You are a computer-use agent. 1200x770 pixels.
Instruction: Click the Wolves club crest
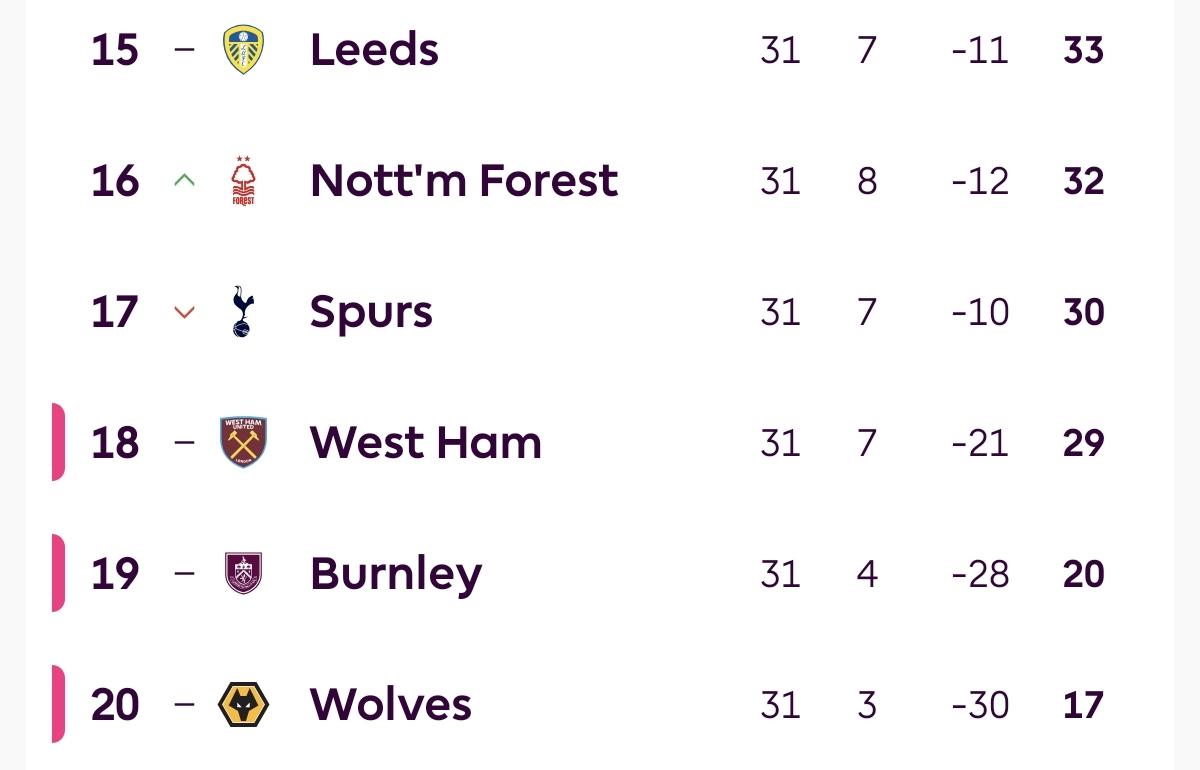tap(243, 705)
